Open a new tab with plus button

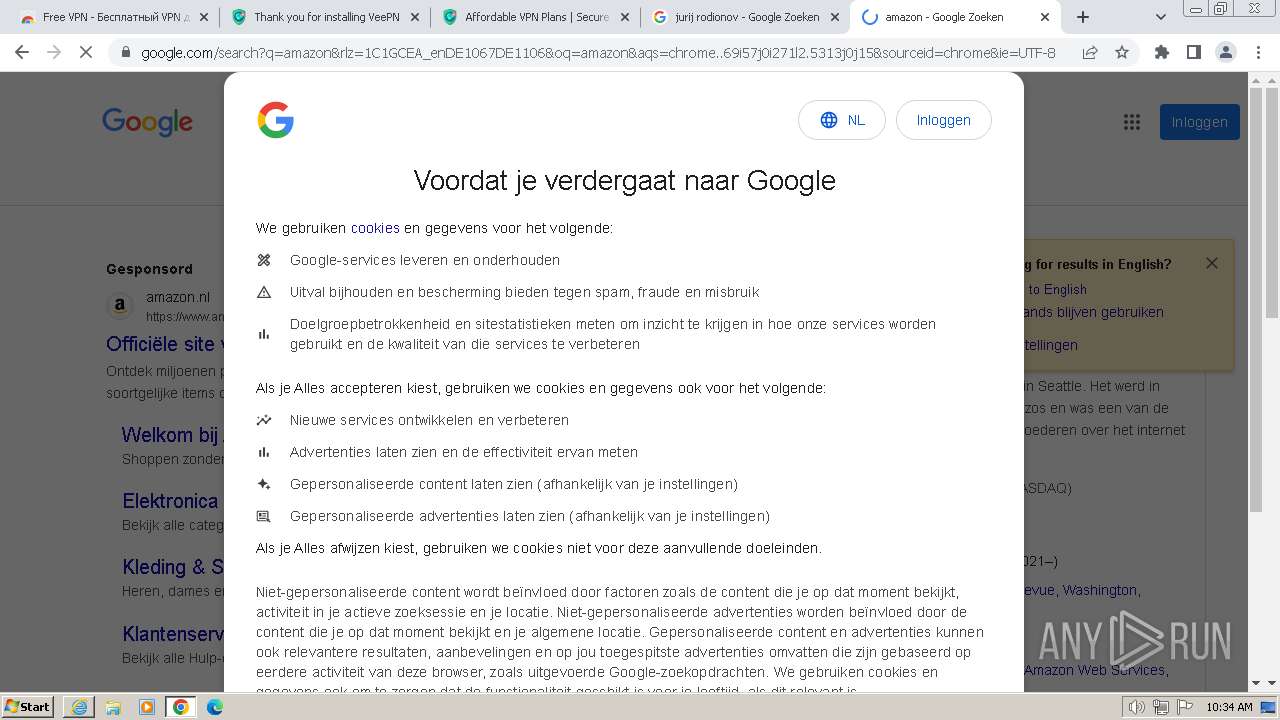(x=1083, y=17)
